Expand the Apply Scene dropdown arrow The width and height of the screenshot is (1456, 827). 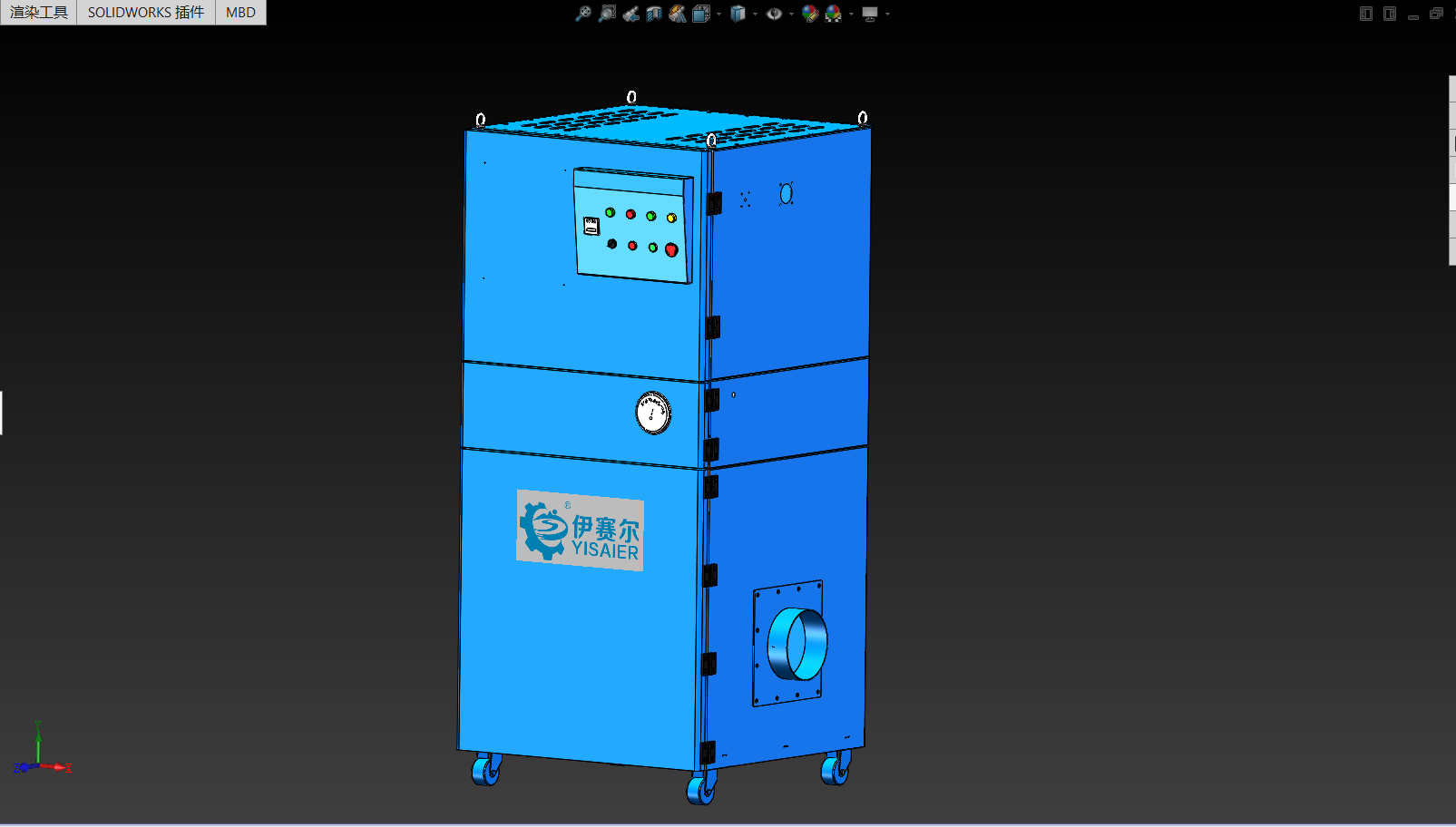851,14
